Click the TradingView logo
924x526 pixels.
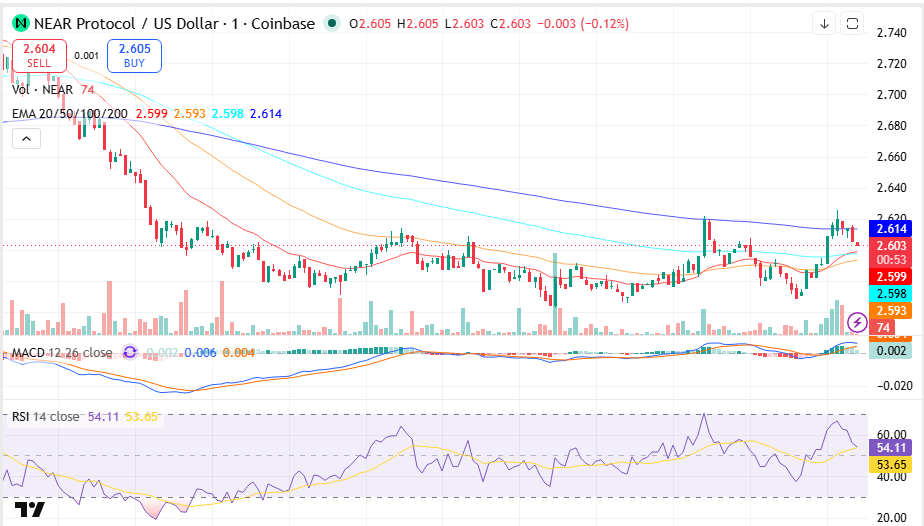click(x=29, y=510)
